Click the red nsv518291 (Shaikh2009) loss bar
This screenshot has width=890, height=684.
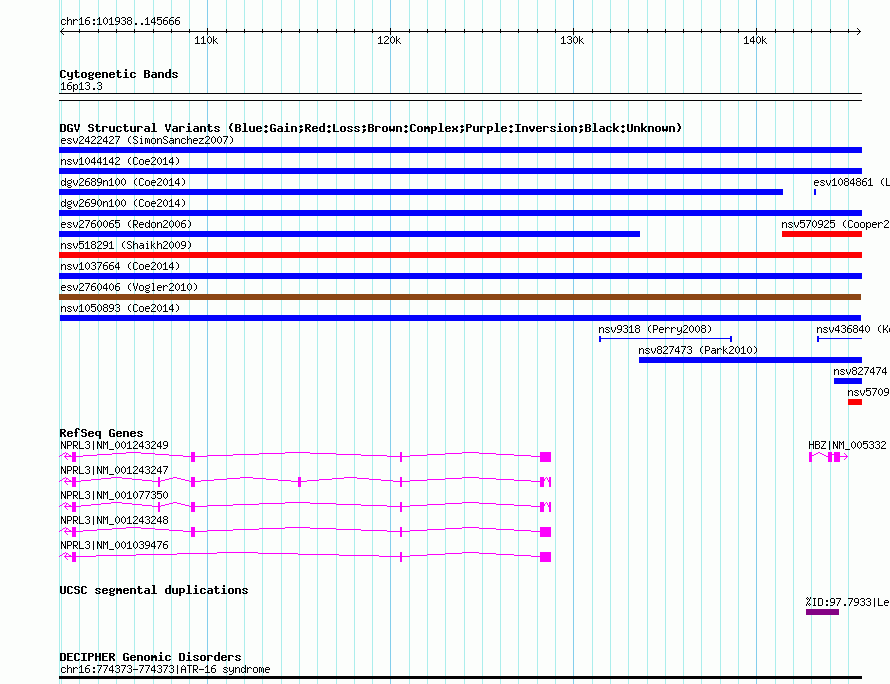coord(460,255)
